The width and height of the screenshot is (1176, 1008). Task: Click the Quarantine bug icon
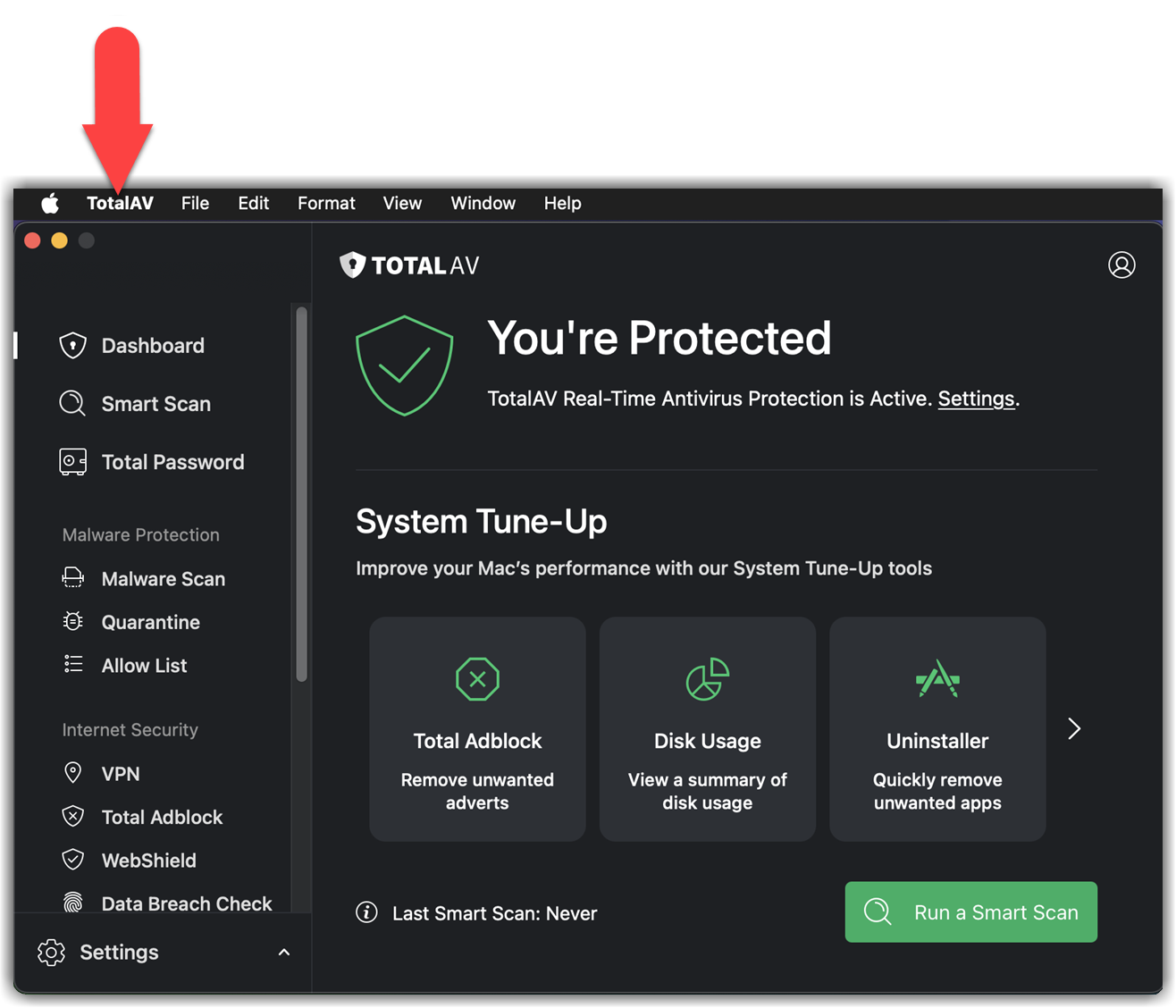pos(73,622)
